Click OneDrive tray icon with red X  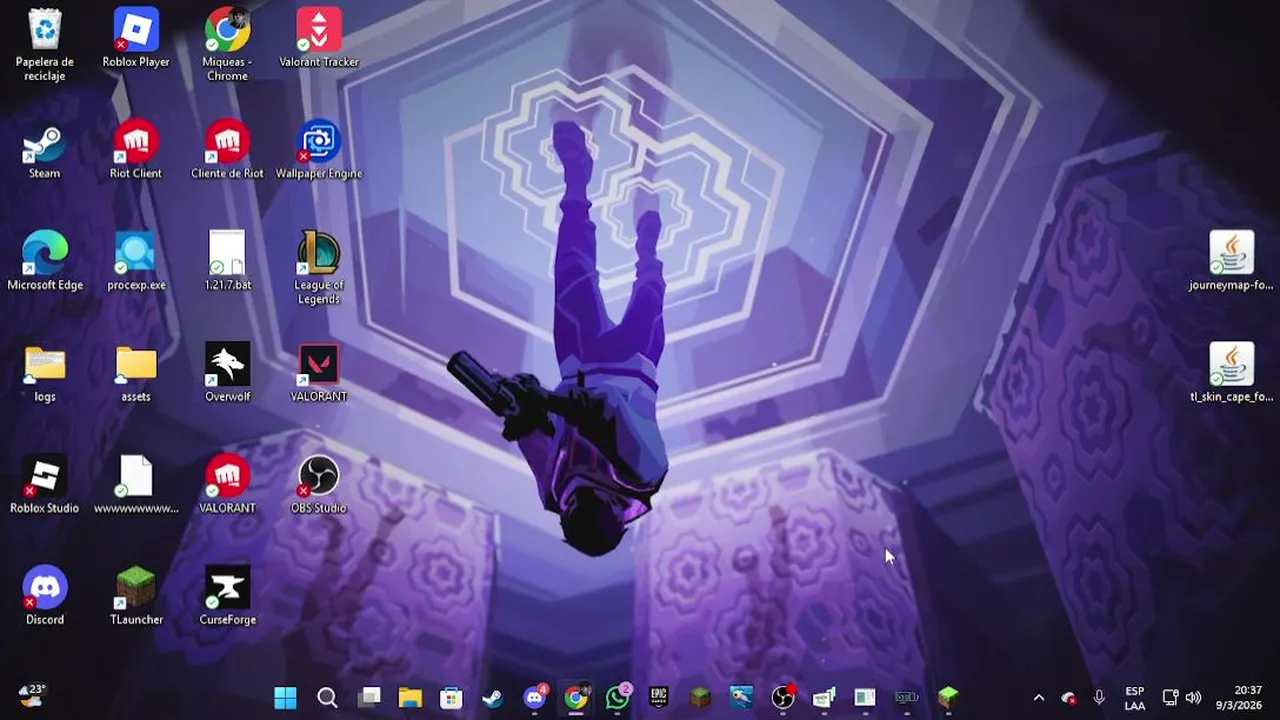coord(1068,698)
